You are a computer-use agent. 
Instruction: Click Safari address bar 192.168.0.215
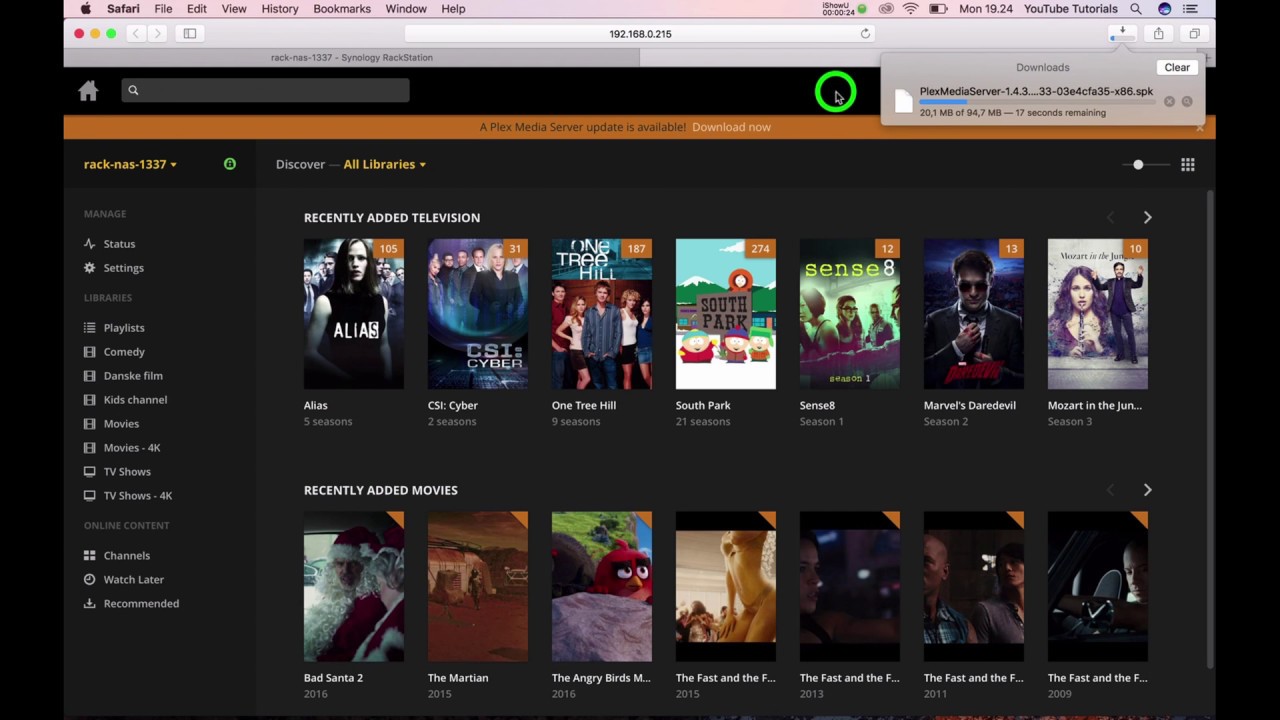pos(640,34)
